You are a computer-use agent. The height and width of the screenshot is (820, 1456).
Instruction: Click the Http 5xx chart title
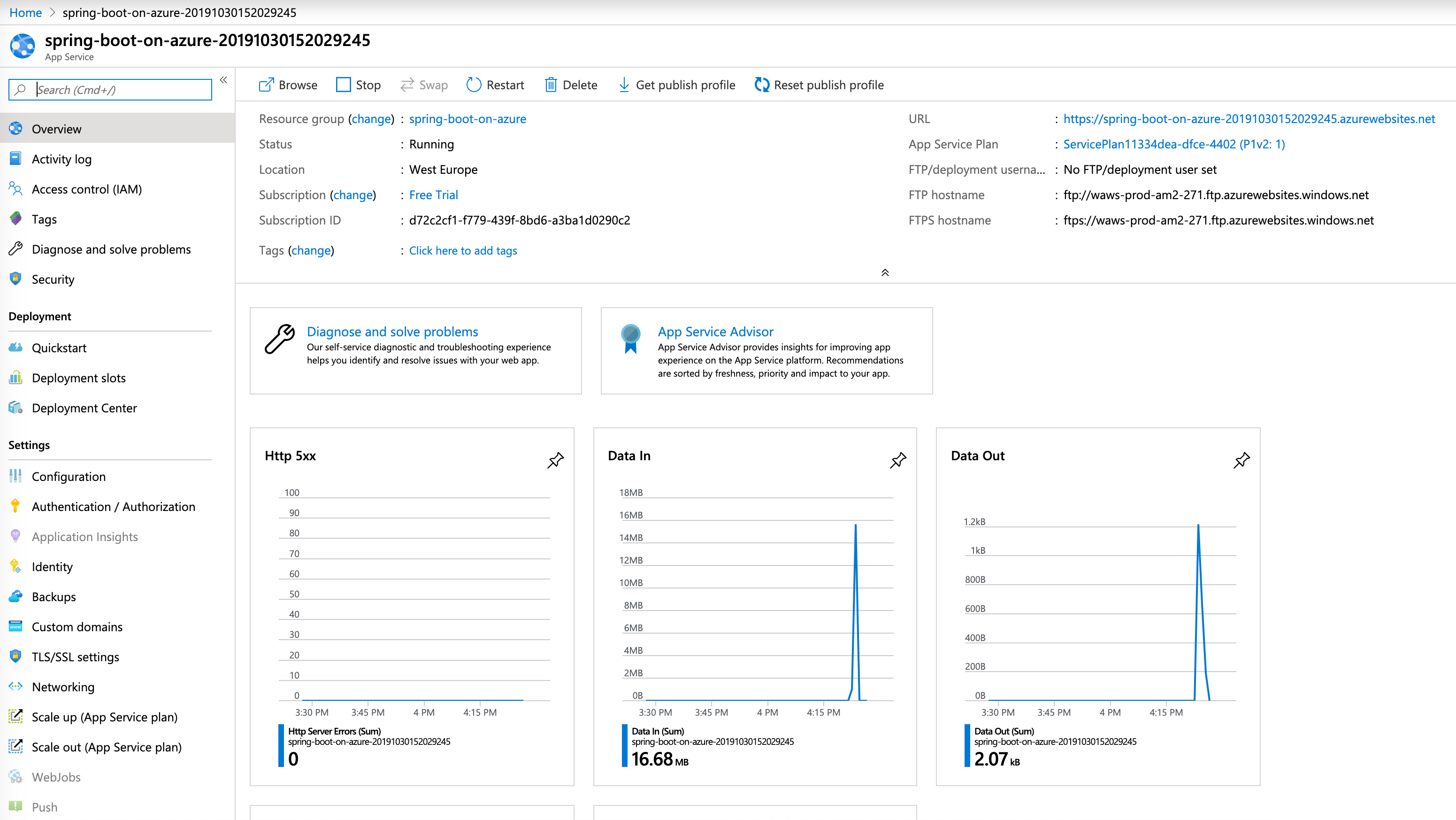[x=290, y=456]
